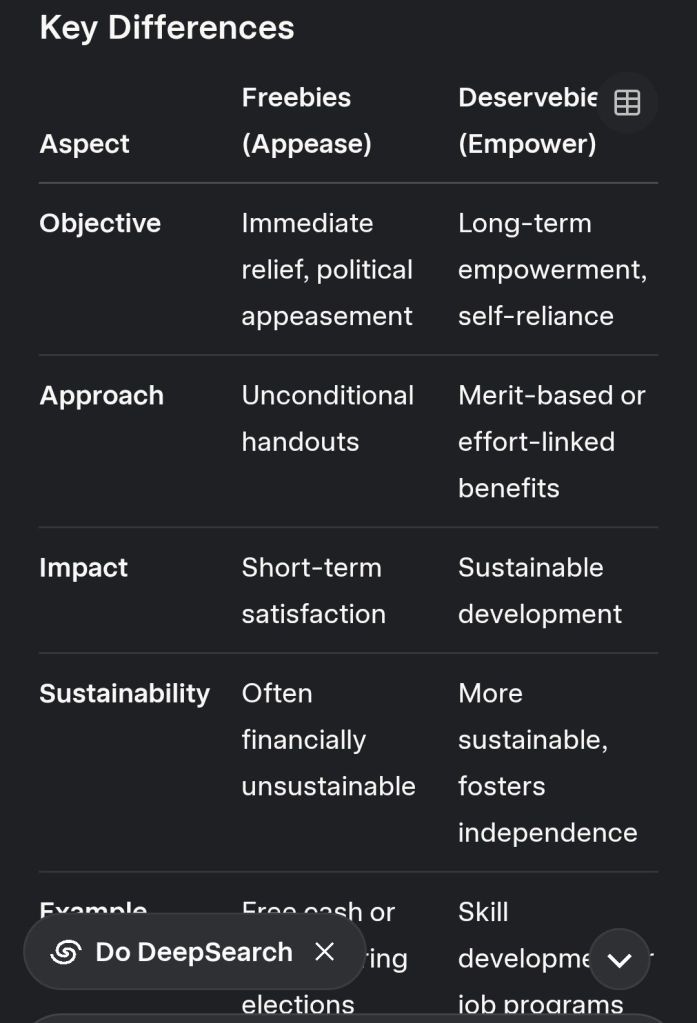
Task: Click the Impact row label
Action: pos(84,567)
